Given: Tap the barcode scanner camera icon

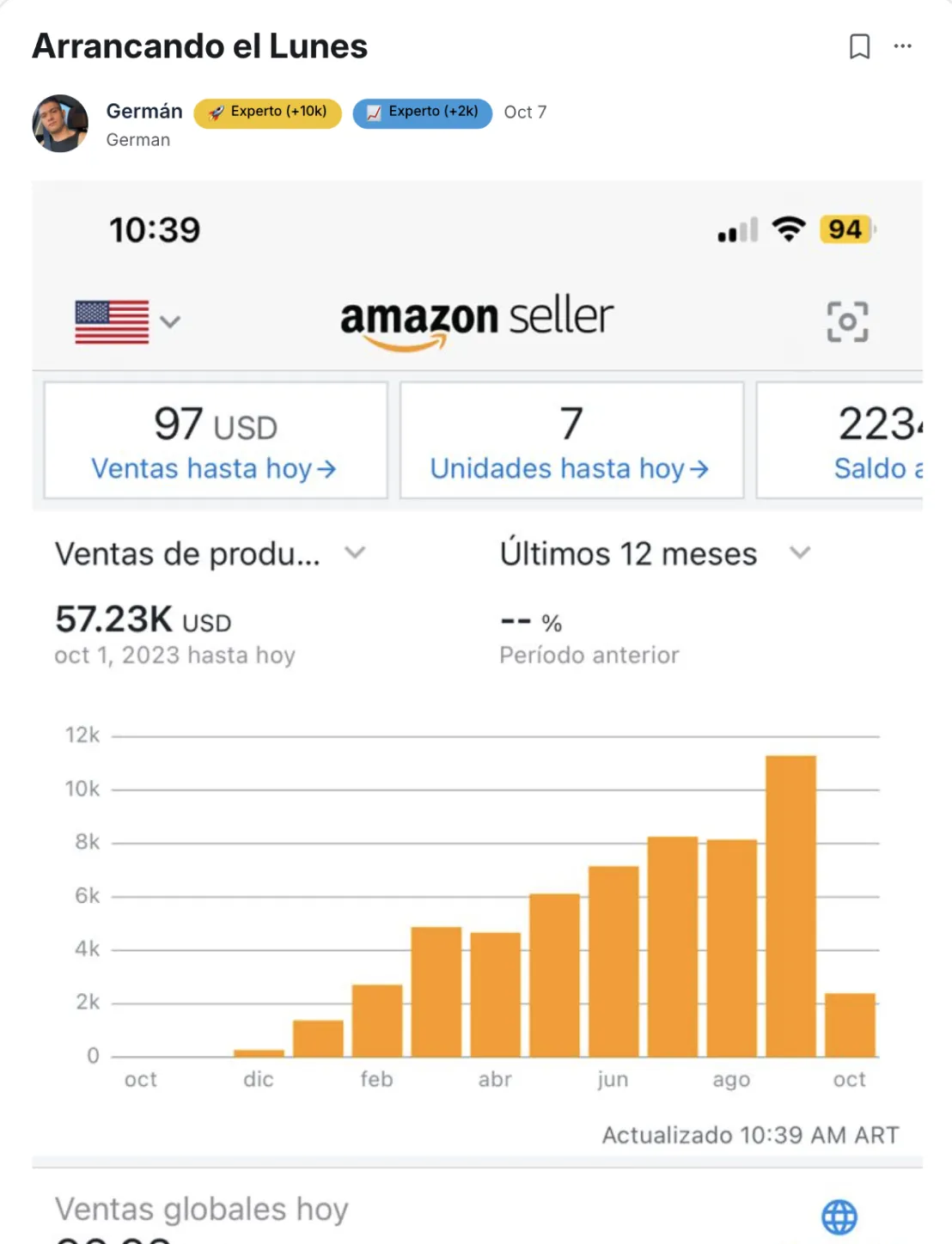Looking at the screenshot, I should click(847, 321).
